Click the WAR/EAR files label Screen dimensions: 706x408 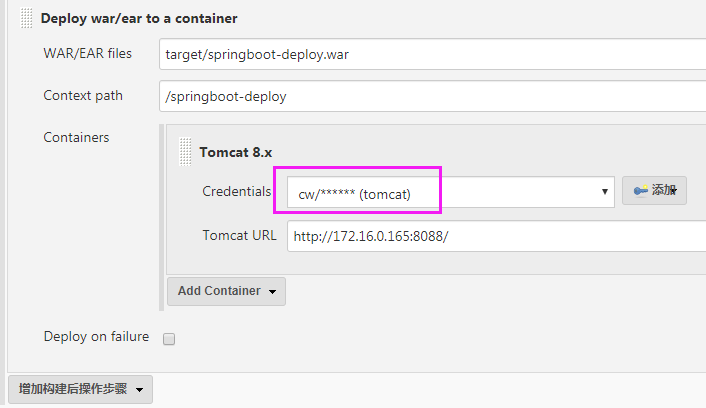point(89,53)
